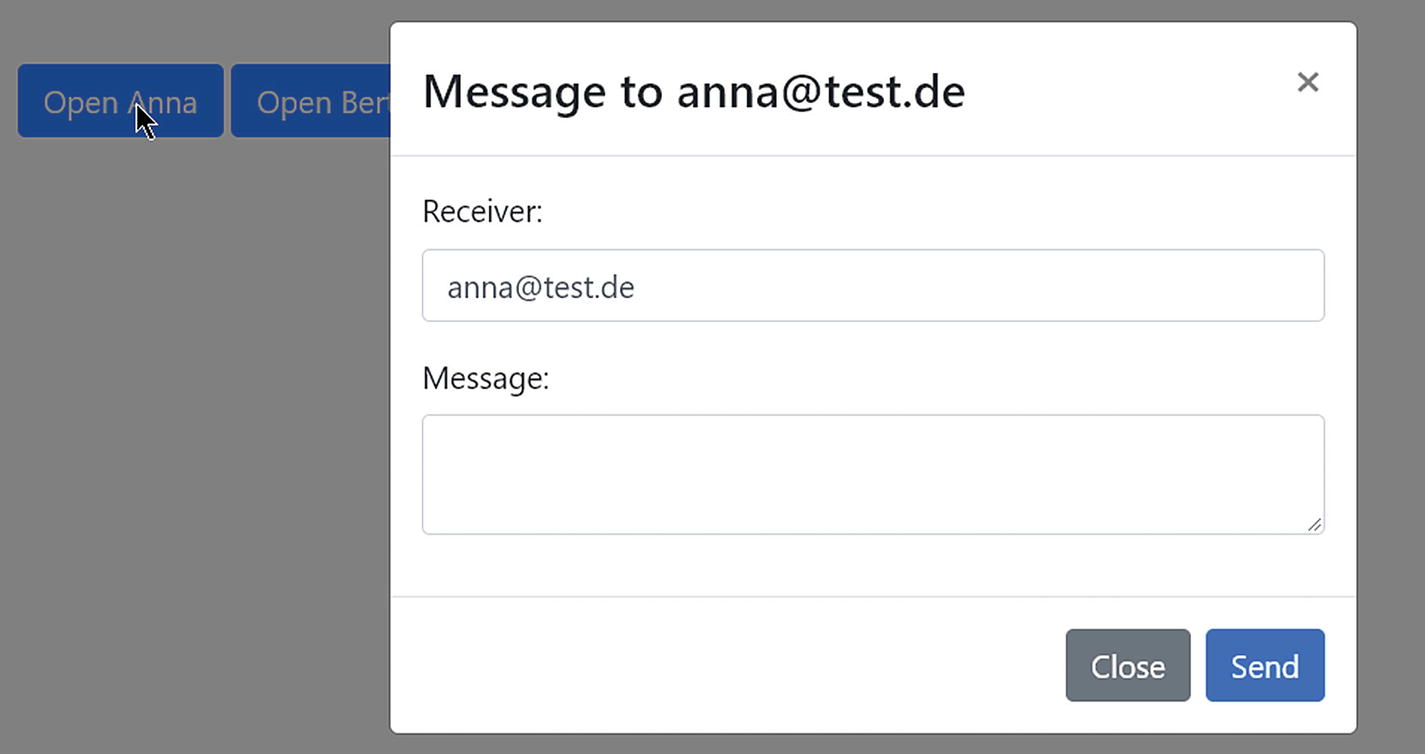Click the blank right end of Receiver field
This screenshot has width=1425, height=754.
pyautogui.click(x=1200, y=286)
